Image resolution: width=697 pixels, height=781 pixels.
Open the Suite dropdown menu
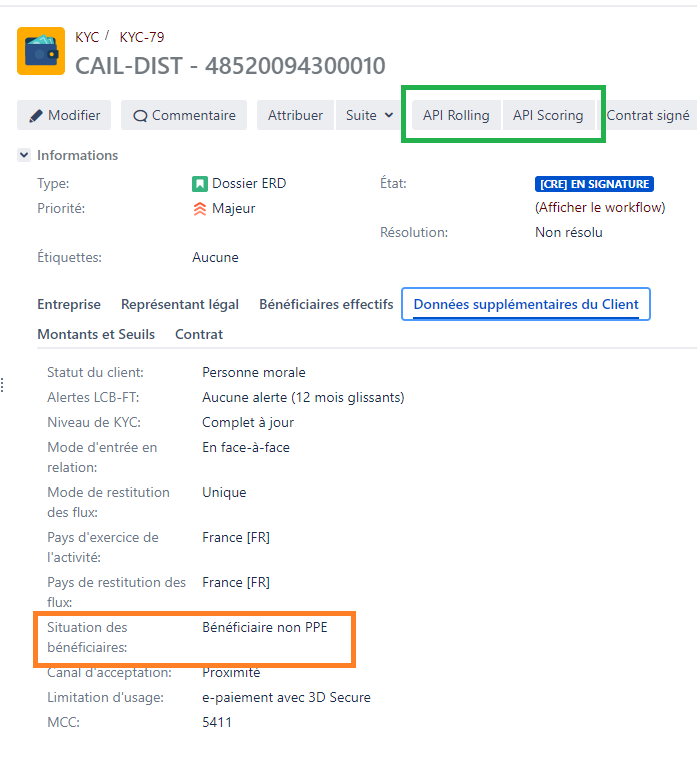click(370, 115)
